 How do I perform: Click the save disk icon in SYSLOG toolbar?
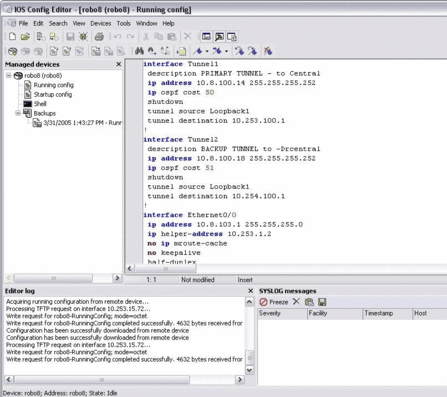(x=322, y=302)
